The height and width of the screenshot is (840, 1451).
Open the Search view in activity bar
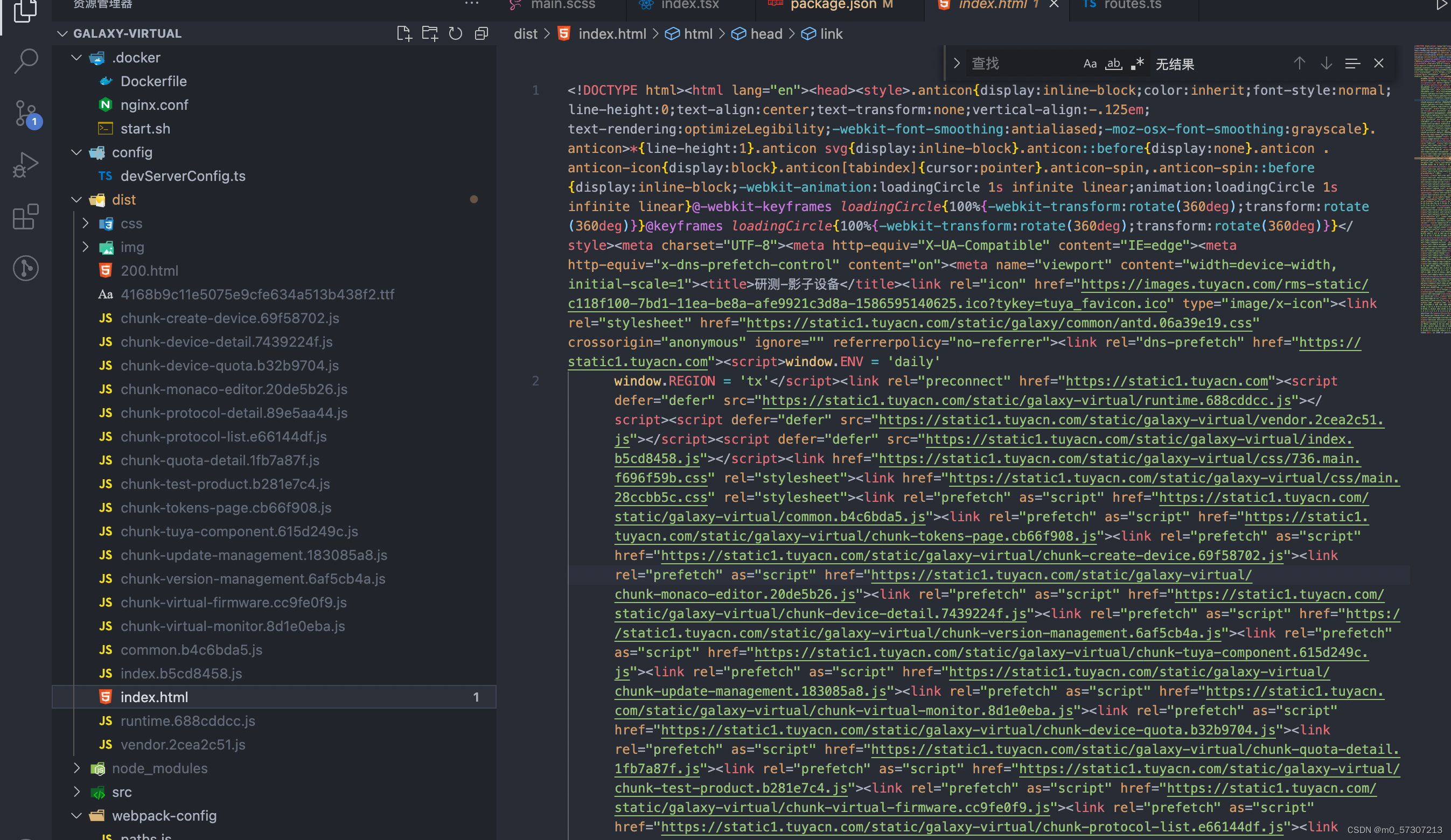tap(25, 60)
